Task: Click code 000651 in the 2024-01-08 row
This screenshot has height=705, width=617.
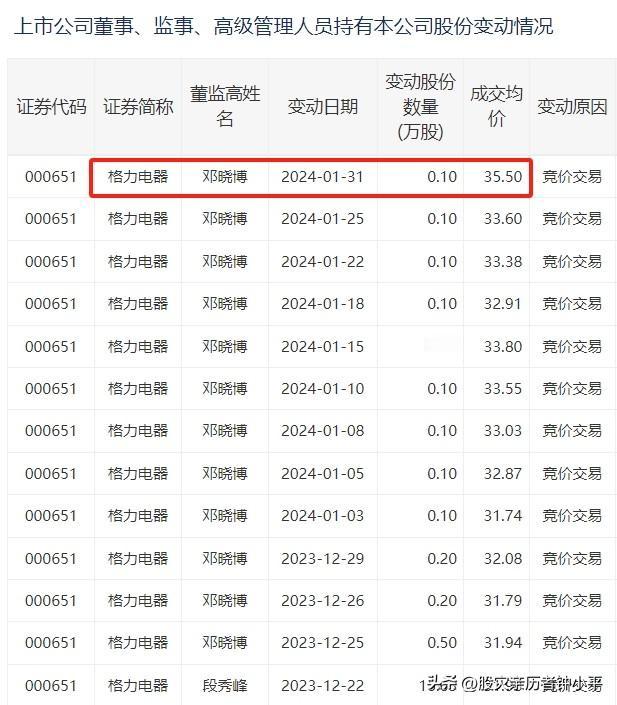Action: 51,431
